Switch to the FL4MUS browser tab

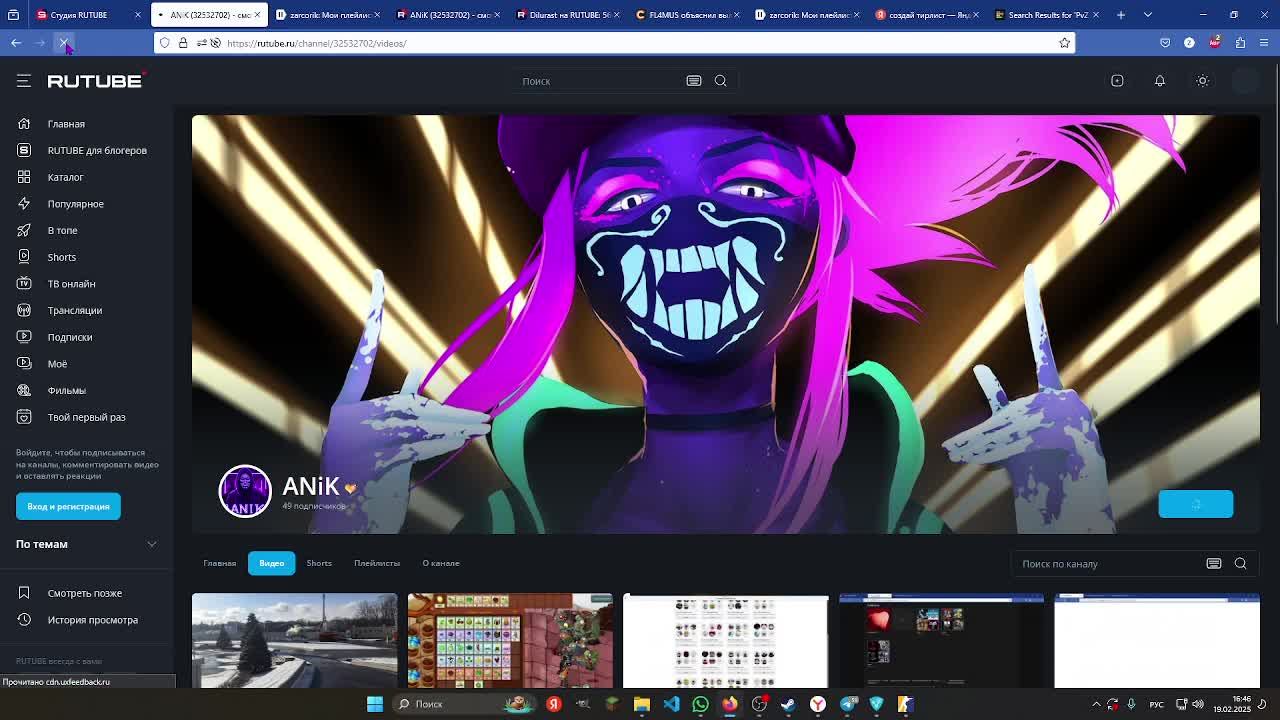(688, 15)
